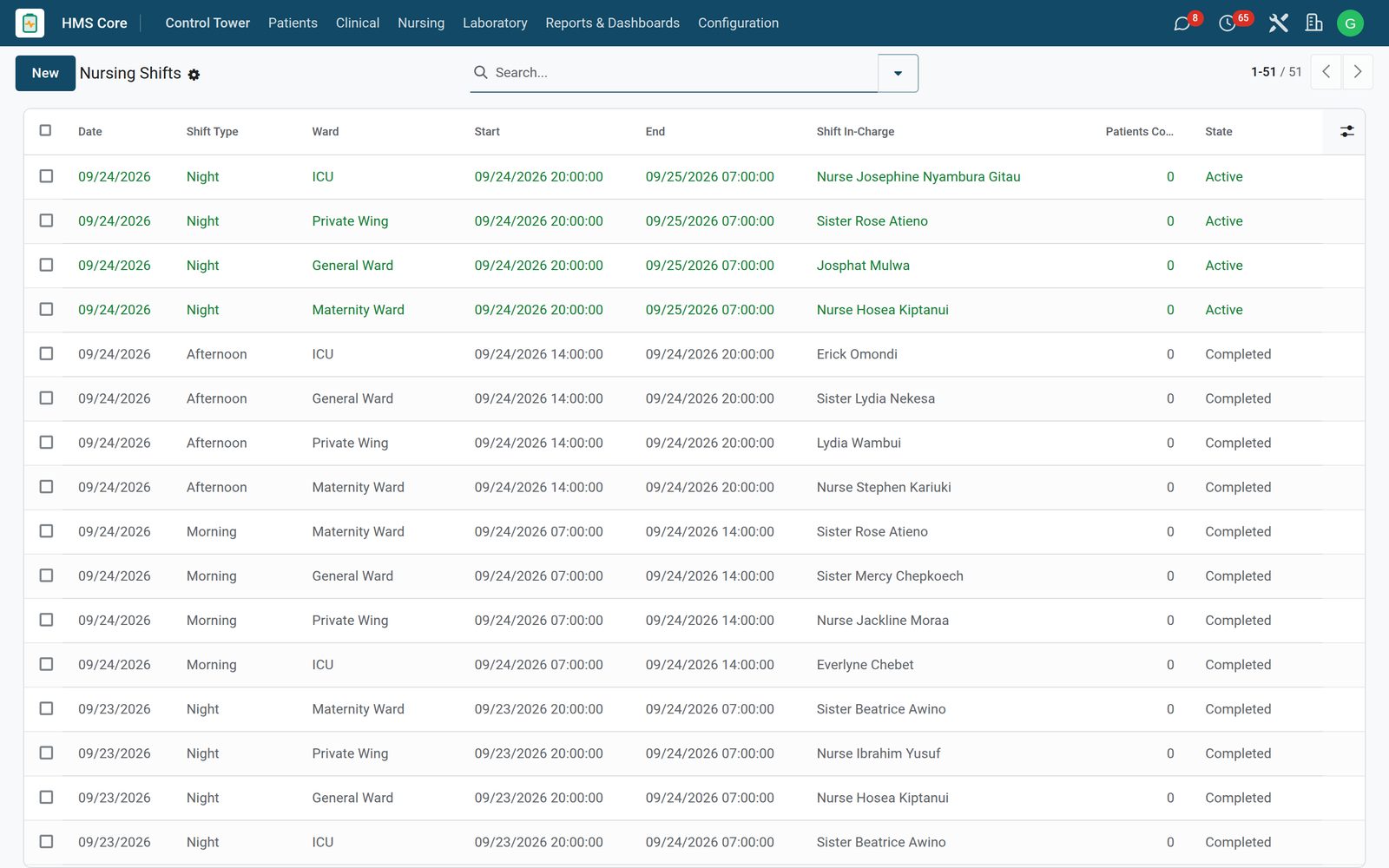Viewport: 1389px width, 868px height.
Task: Sort by the Ward column header
Action: (326, 132)
